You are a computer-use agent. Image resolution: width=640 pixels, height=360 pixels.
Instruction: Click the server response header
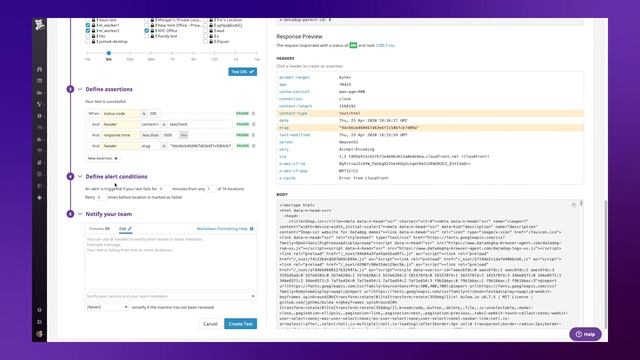(286, 142)
